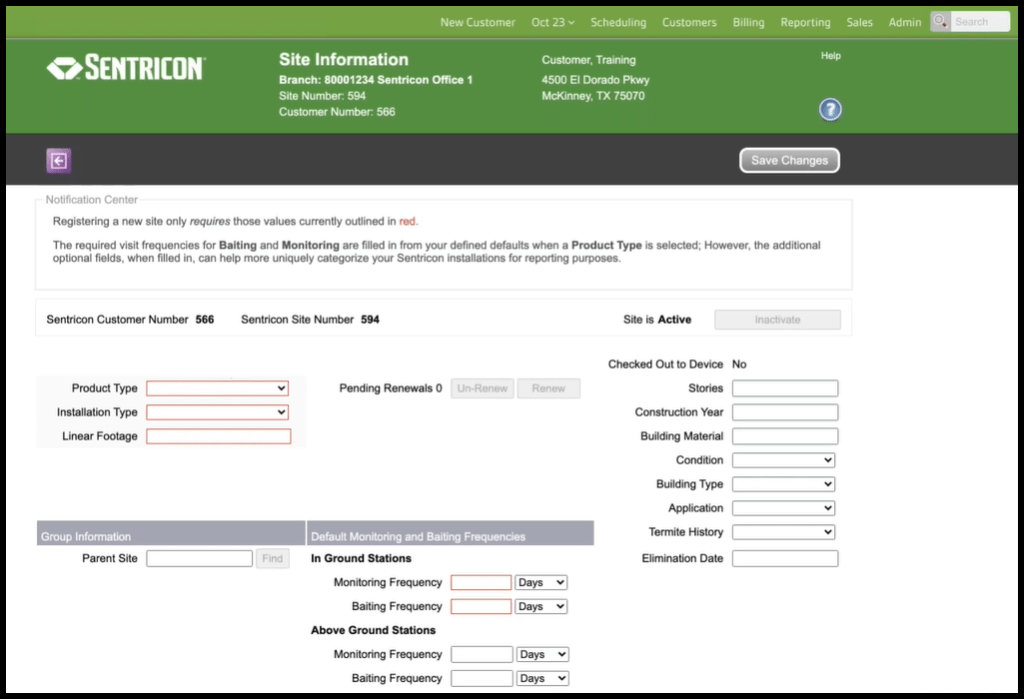Click the Sentricon logo
The image size is (1024, 699).
(126, 68)
